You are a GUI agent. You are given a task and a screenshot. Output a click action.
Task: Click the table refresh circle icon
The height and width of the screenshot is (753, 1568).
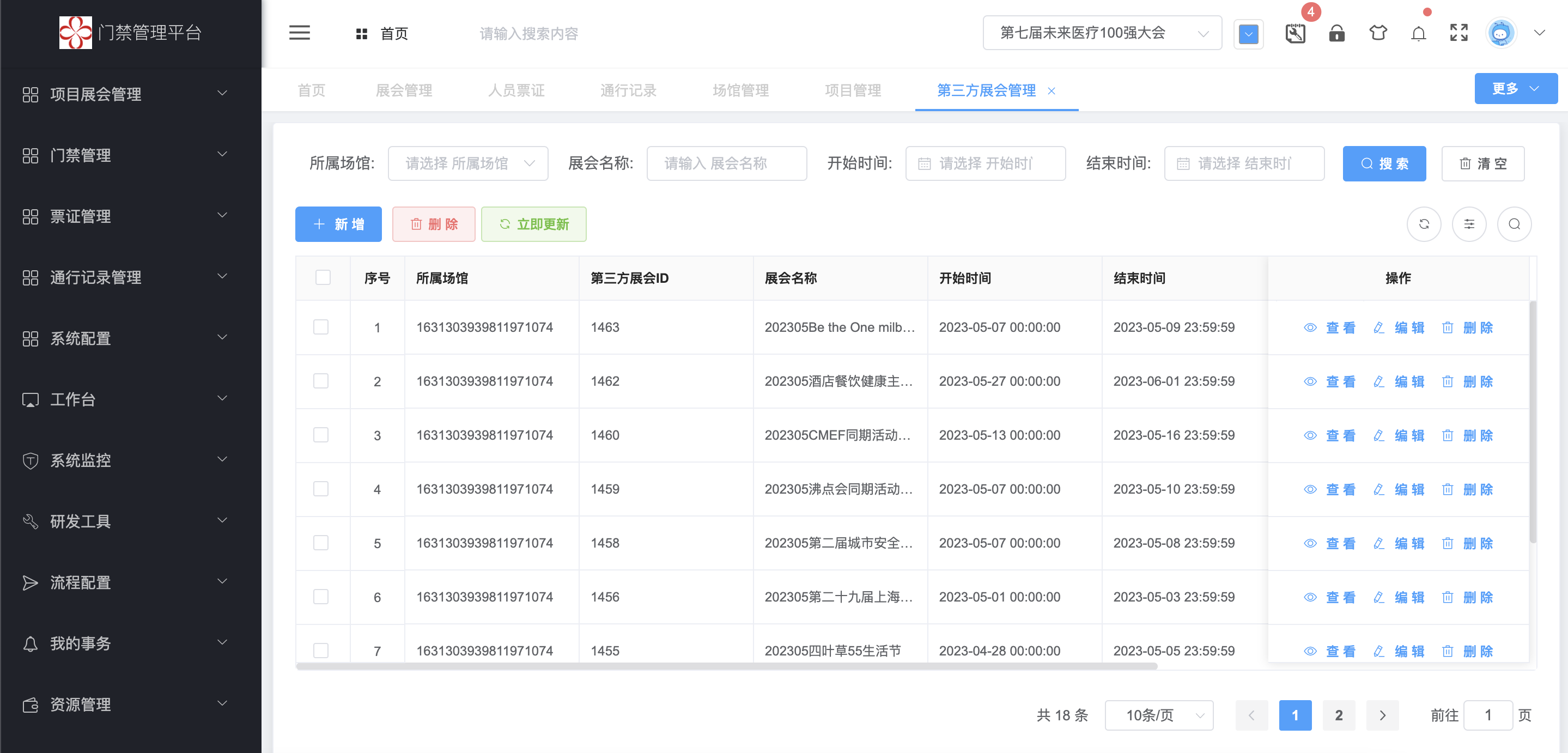point(1424,224)
